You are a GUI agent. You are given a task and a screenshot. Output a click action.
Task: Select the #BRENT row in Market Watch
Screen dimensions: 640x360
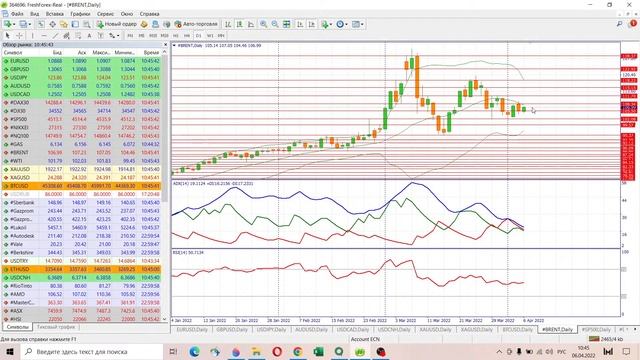(x=82, y=153)
